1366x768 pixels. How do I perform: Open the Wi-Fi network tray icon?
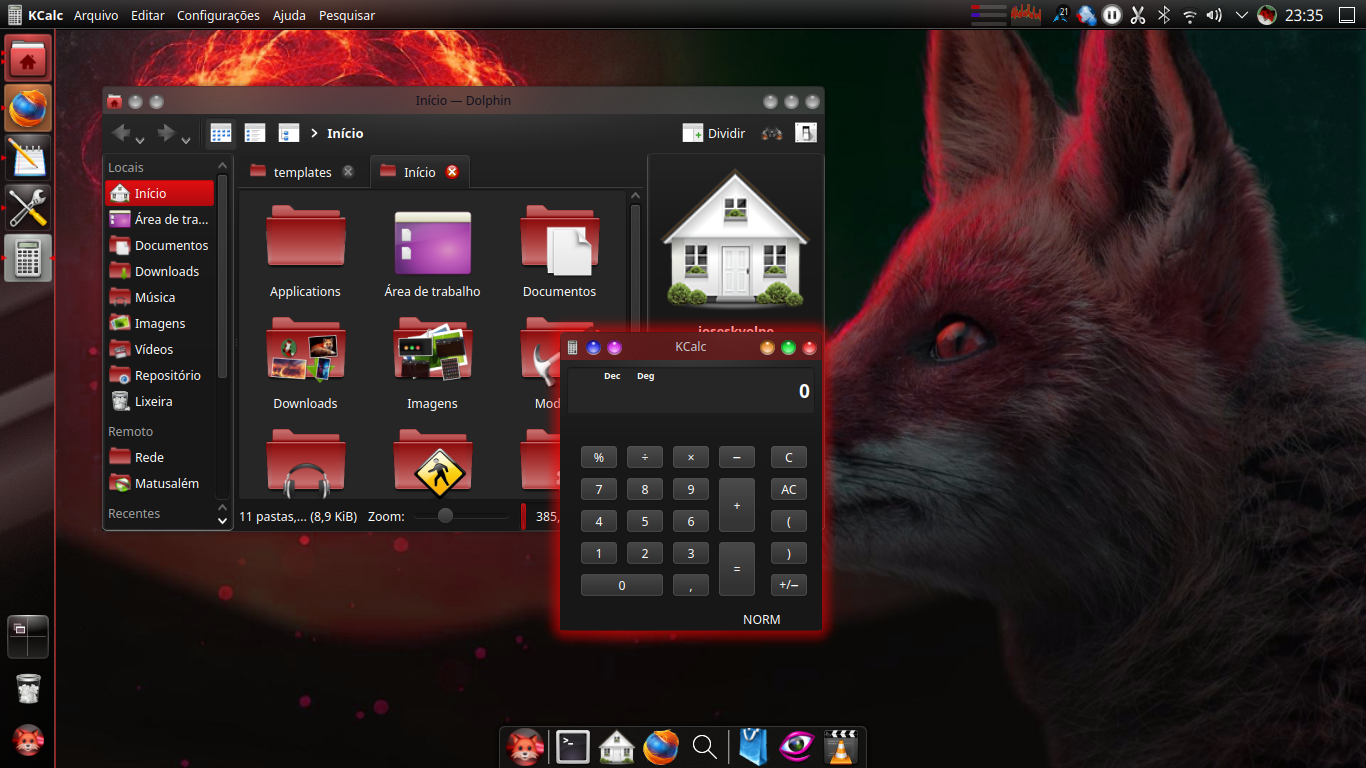pos(1190,15)
